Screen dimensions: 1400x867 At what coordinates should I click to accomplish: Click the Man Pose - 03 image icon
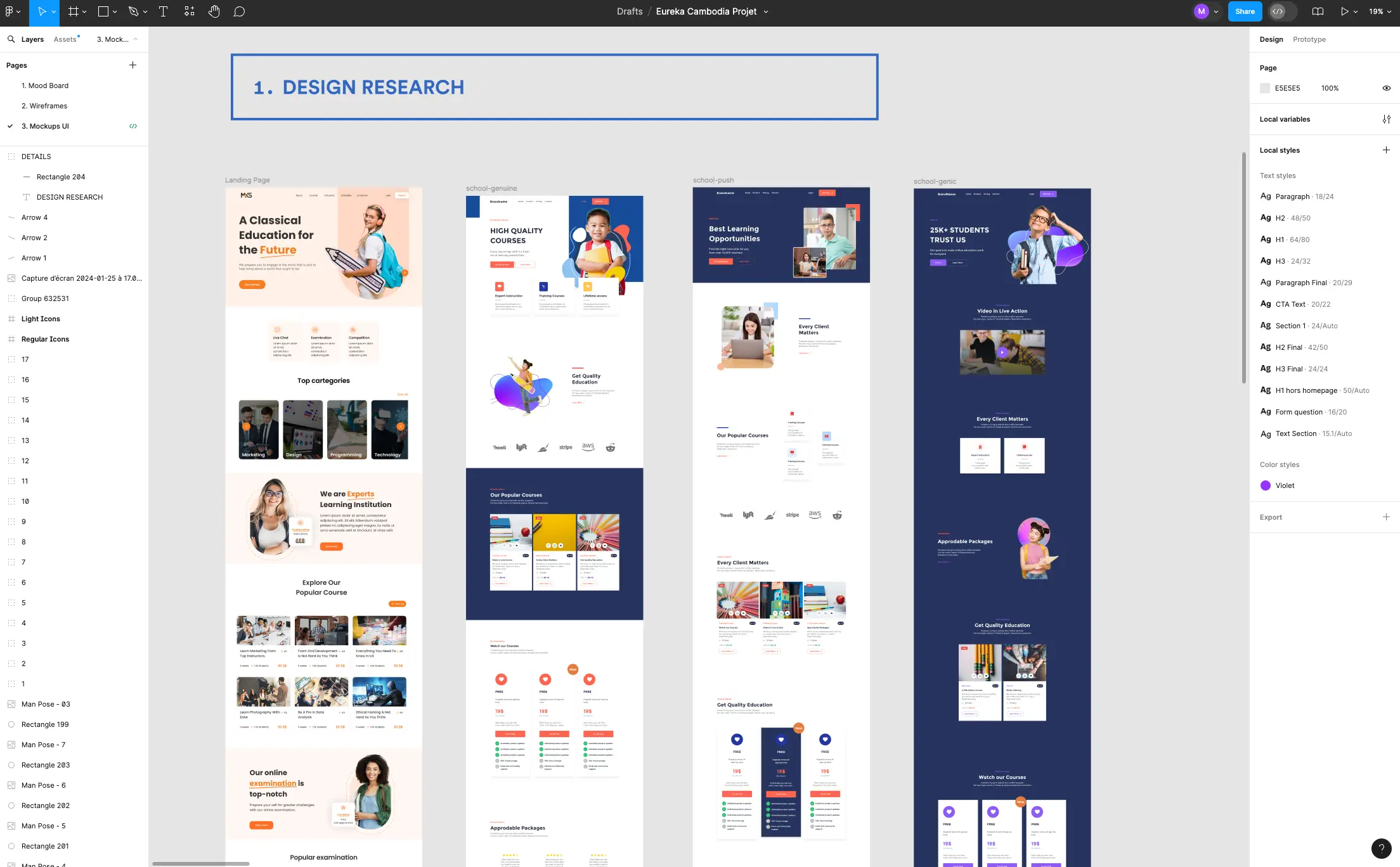point(11,704)
